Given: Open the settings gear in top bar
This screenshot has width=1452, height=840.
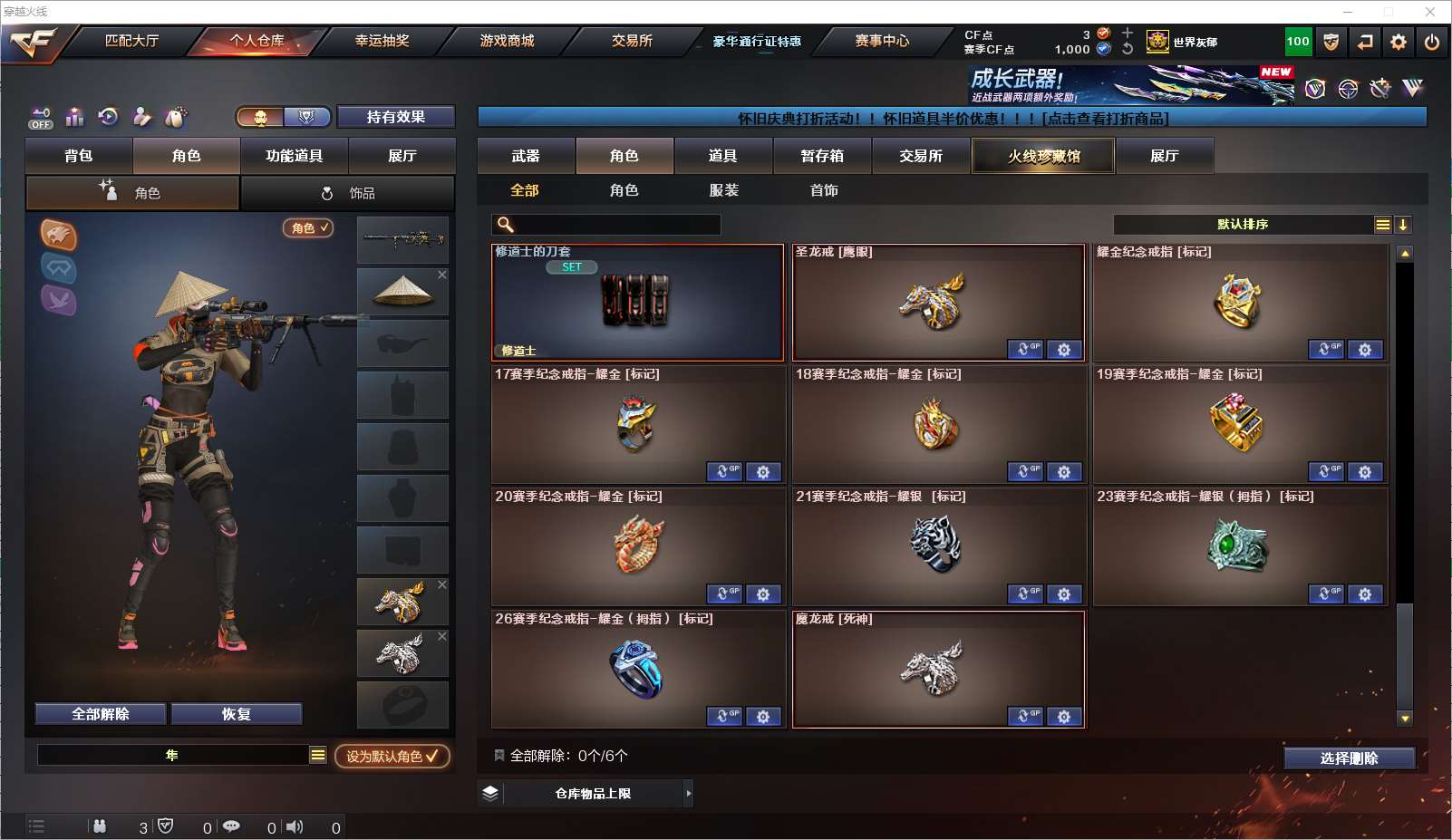Looking at the screenshot, I should pyautogui.click(x=1399, y=42).
